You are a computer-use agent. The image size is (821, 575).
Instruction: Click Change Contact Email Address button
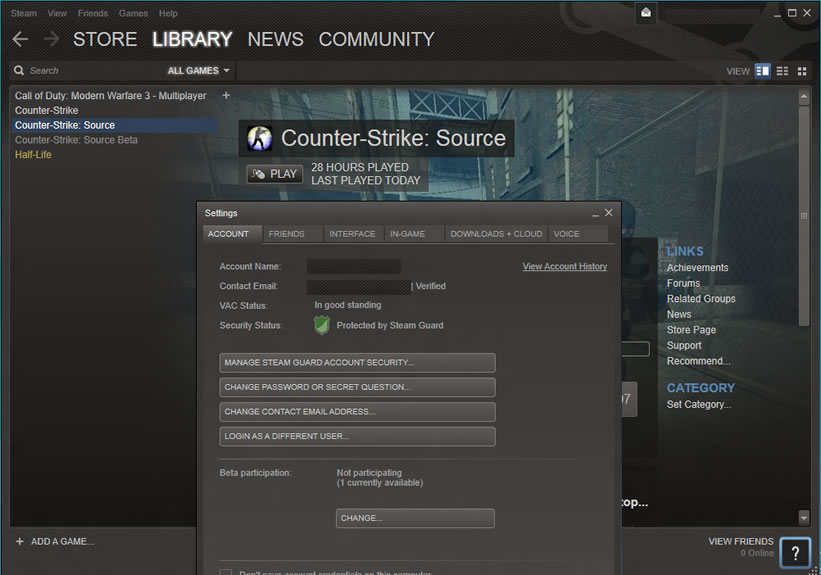click(x=357, y=412)
